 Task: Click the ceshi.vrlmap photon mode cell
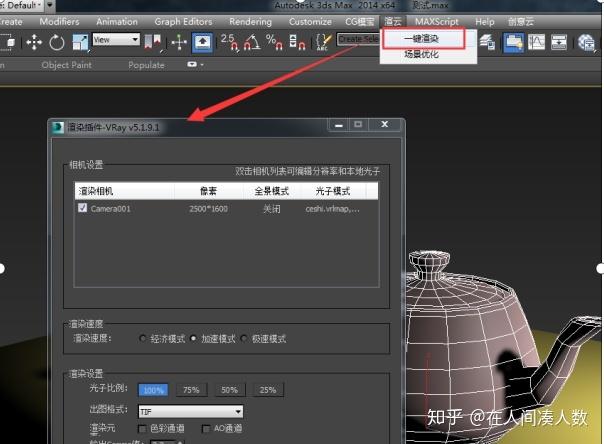coord(332,209)
